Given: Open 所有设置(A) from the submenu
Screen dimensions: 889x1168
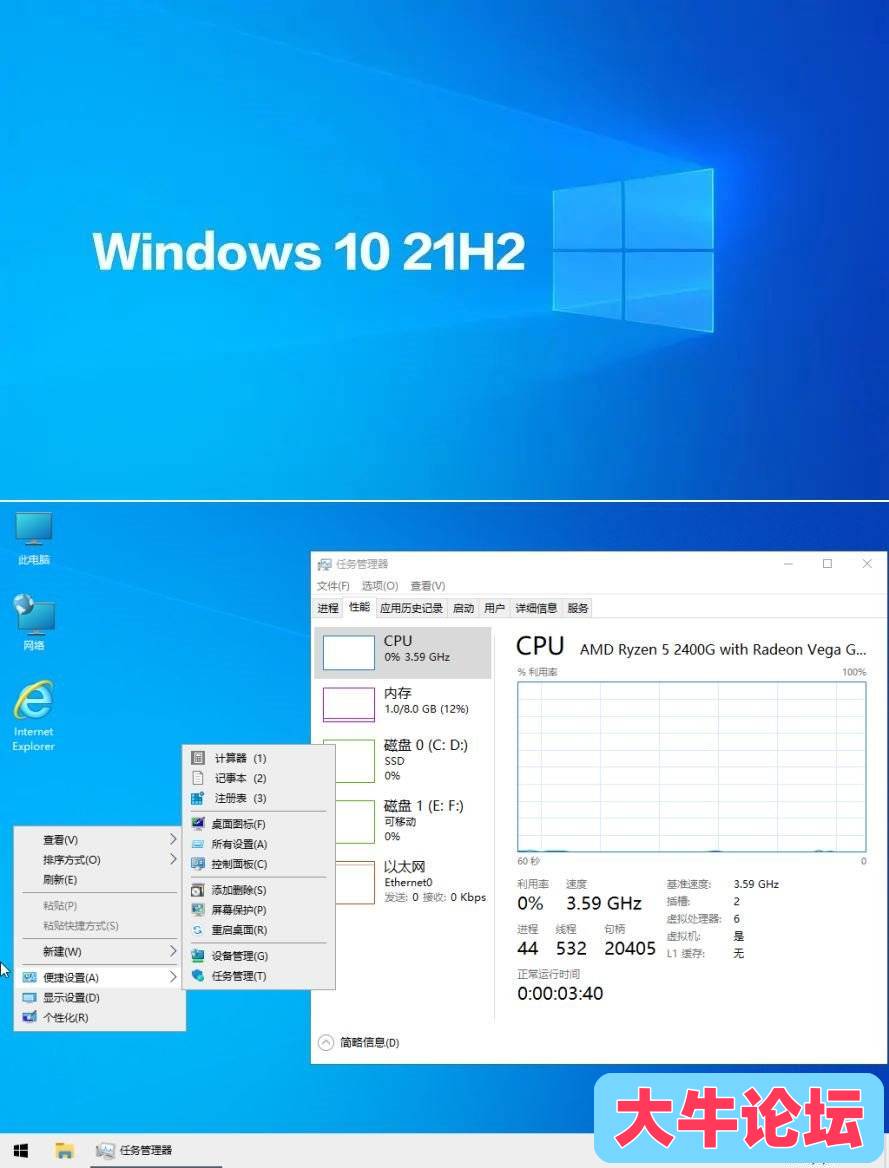Looking at the screenshot, I should (259, 844).
